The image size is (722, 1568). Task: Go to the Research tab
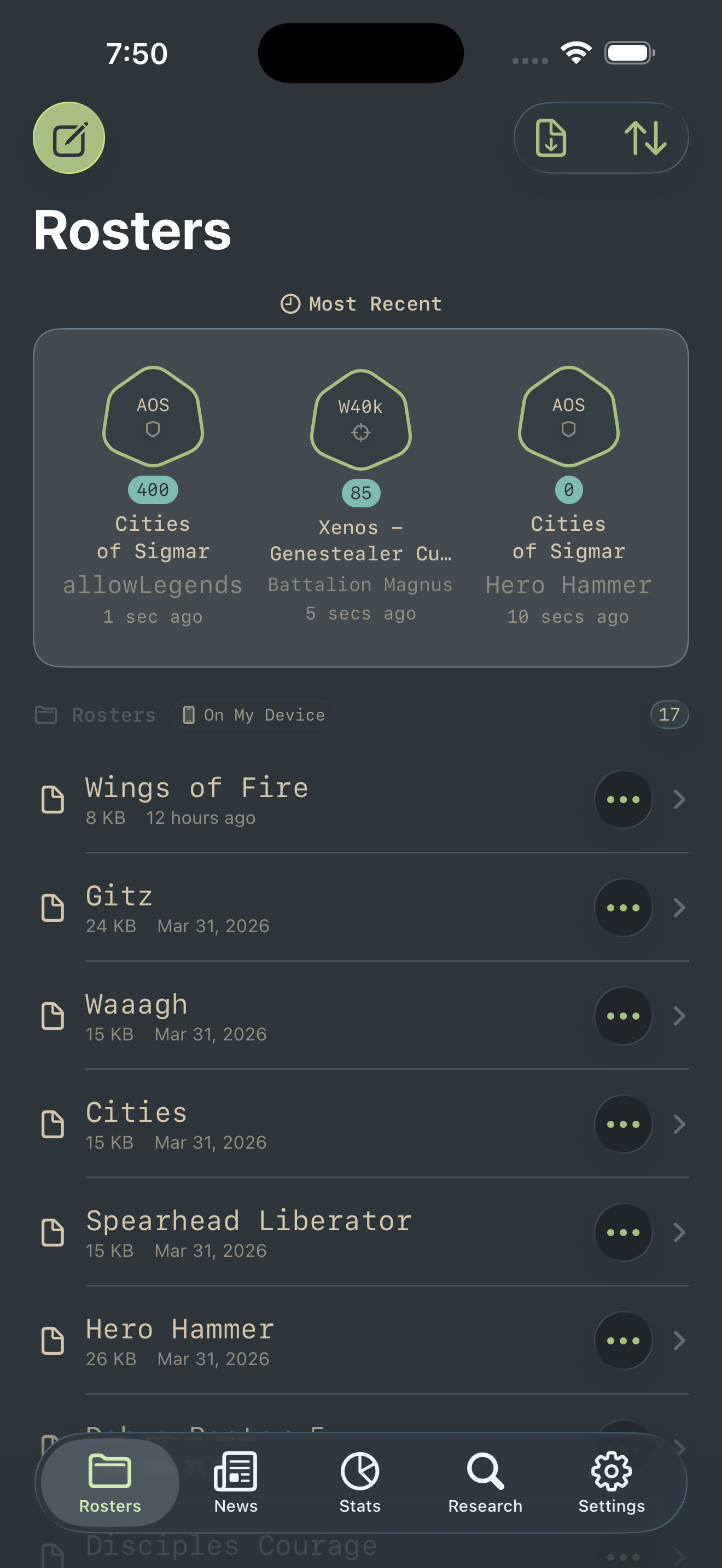[x=485, y=1482]
